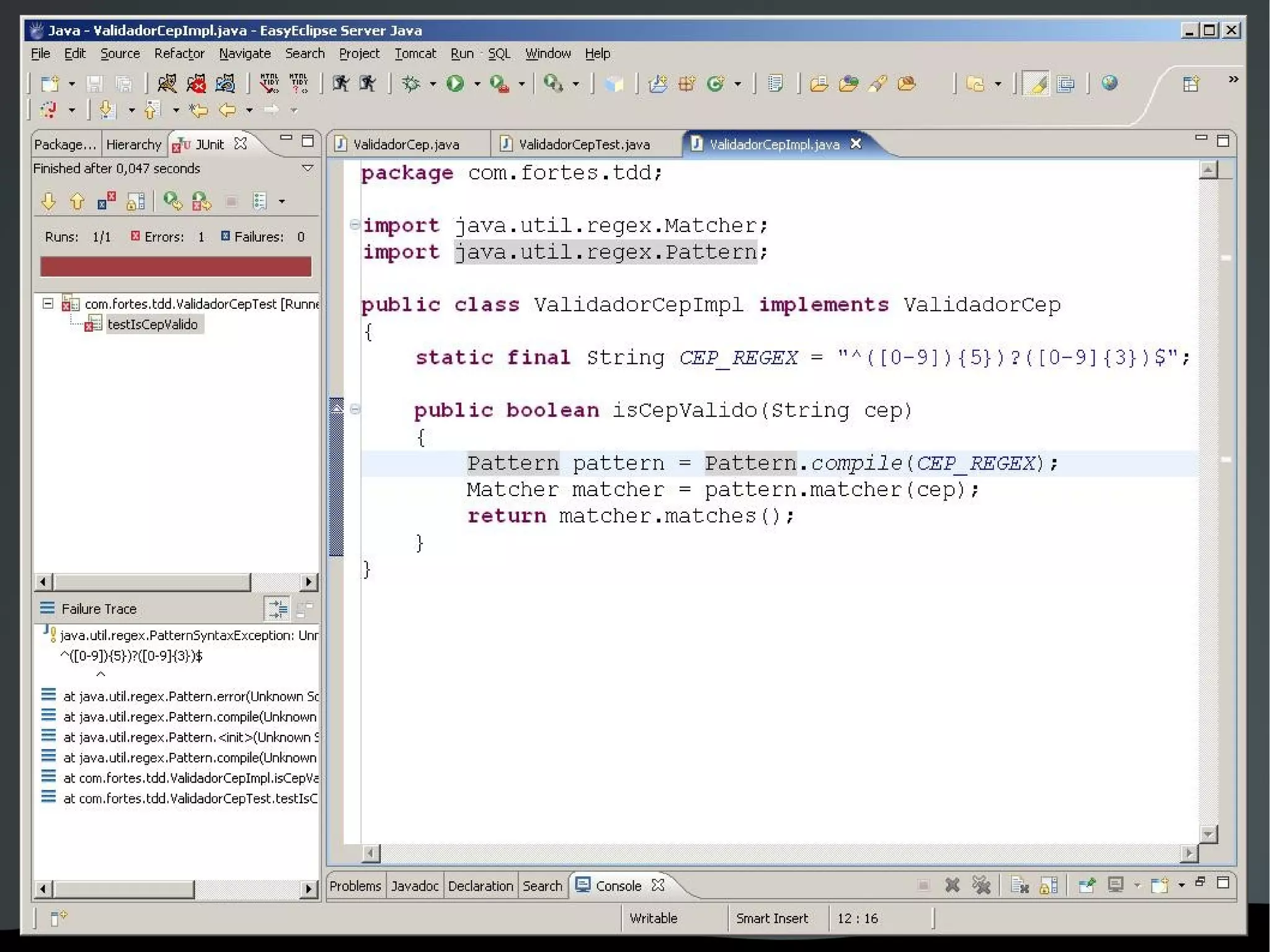Click the red JUnit progress bar
This screenshot has height=952, width=1270.
click(x=175, y=267)
